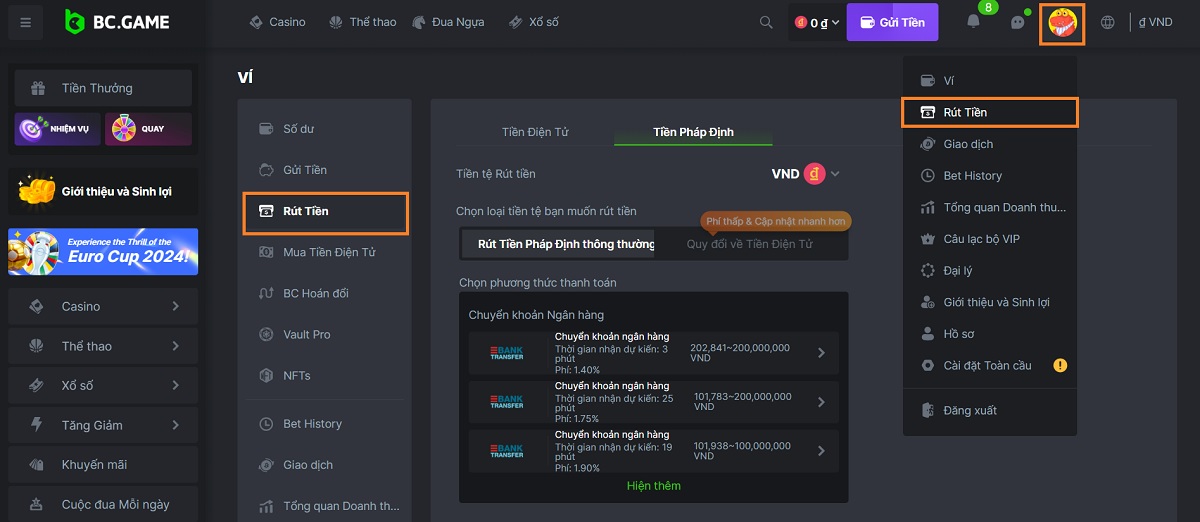Open the balance 0 ₫ dropdown
This screenshot has width=1200, height=522.
click(817, 22)
